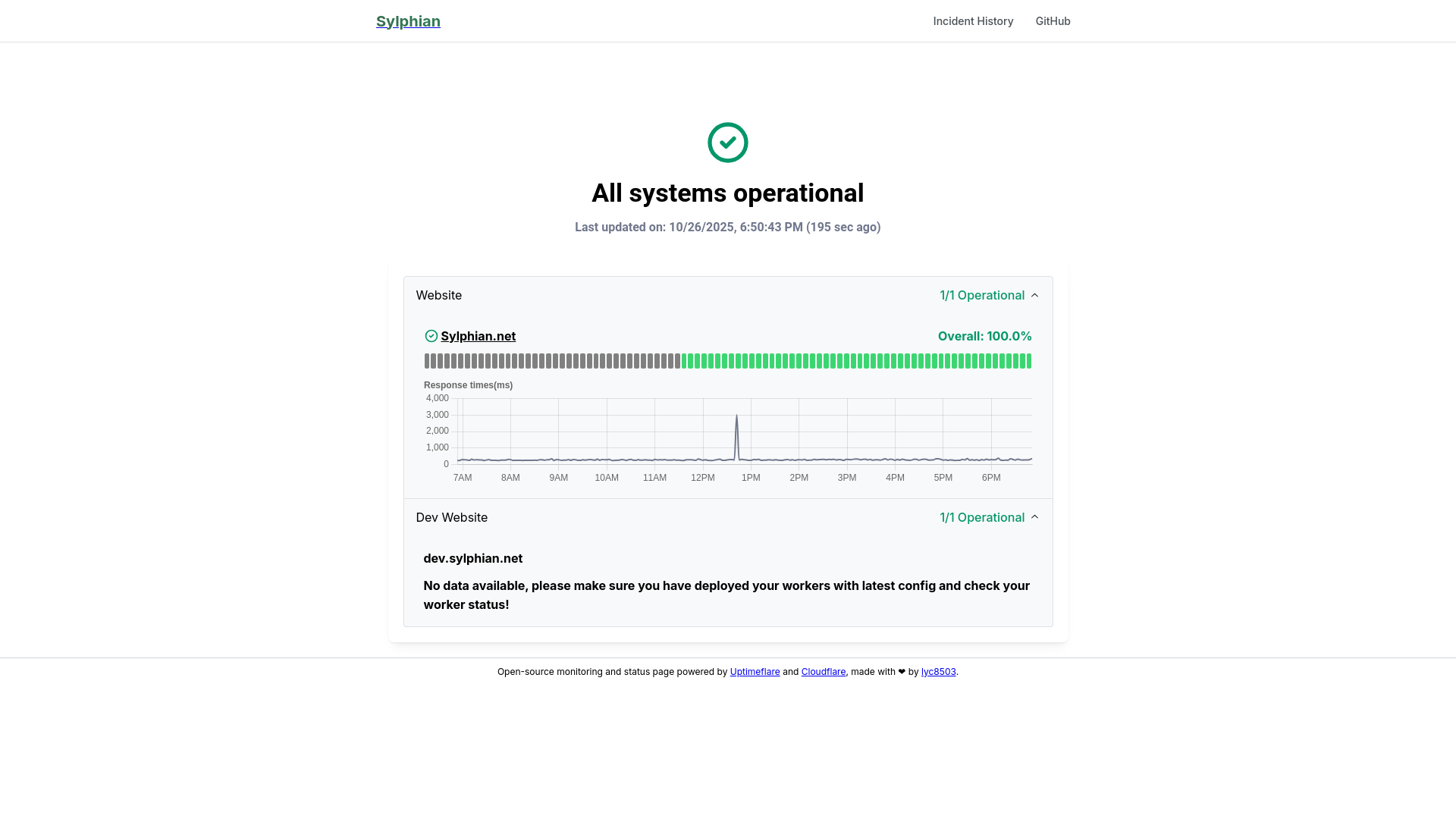Follow the Uptimeflare footer link
The image size is (1456, 819).
[755, 672]
